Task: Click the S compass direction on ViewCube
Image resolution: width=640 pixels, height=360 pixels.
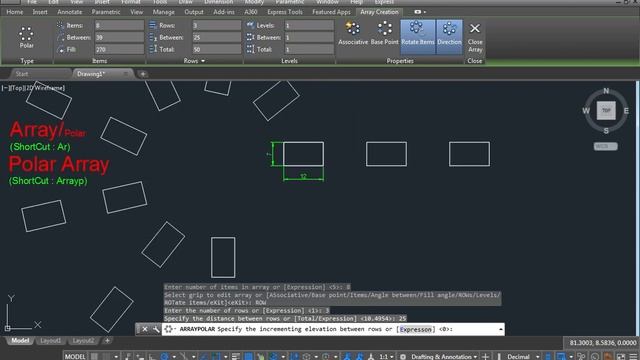Action: 606,131
